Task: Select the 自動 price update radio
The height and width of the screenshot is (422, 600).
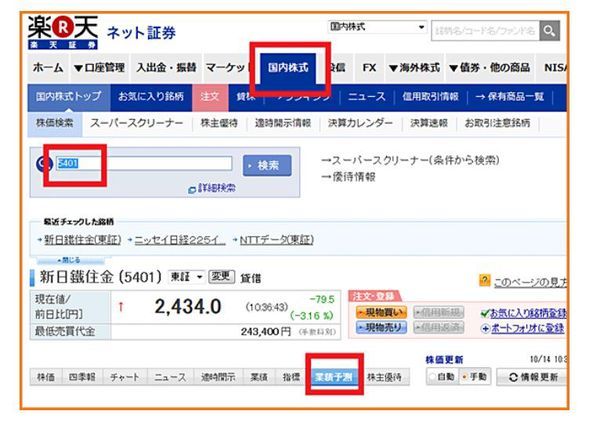Action: click(x=432, y=377)
